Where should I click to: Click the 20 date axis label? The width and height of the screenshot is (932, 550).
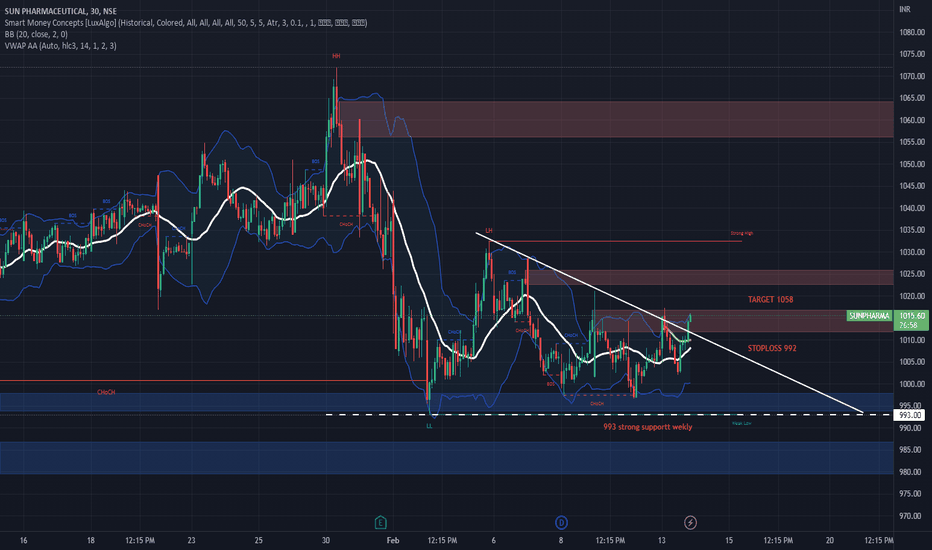(830, 540)
